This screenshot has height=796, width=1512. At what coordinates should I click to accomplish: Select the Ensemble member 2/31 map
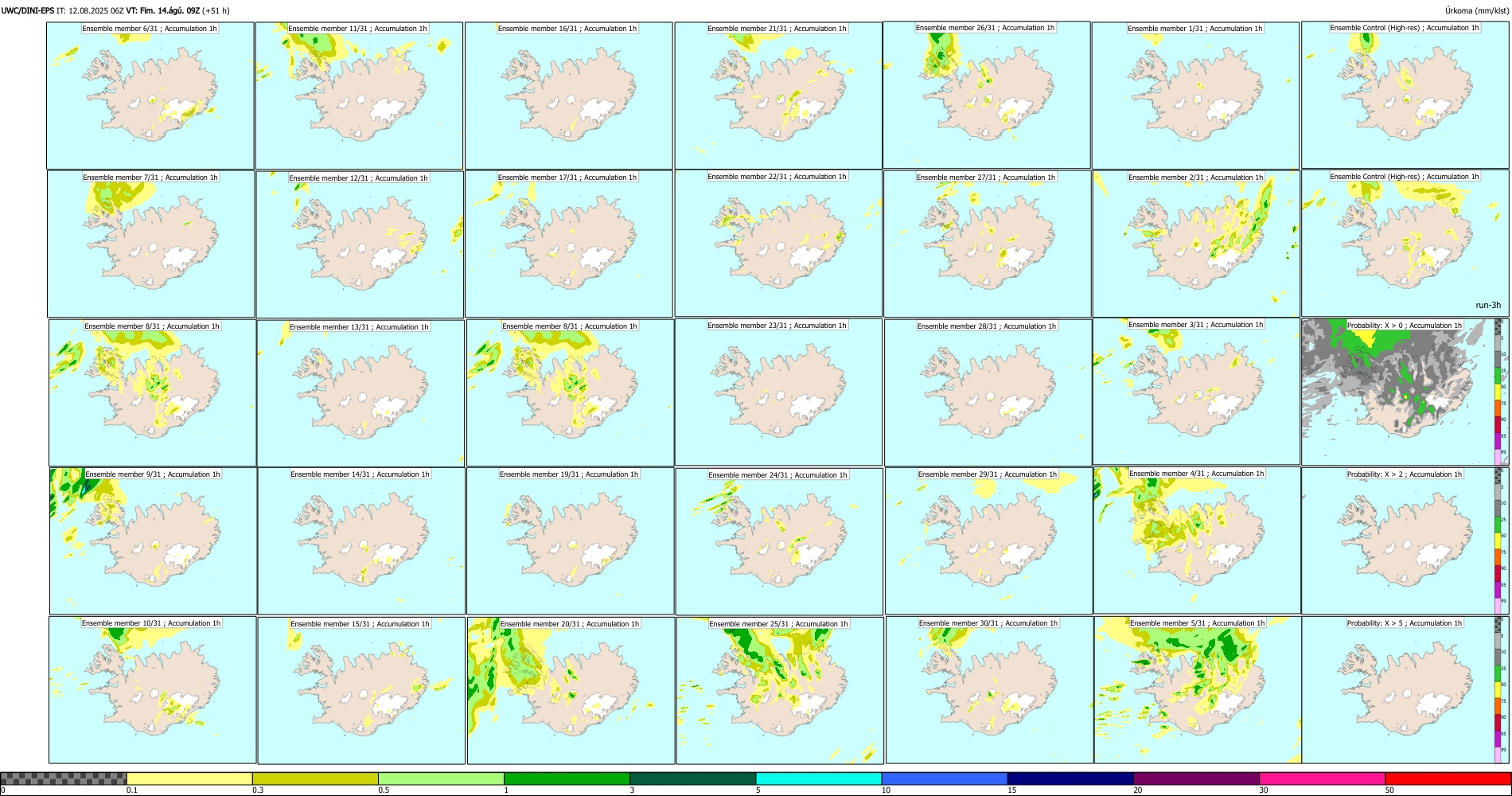1196,244
